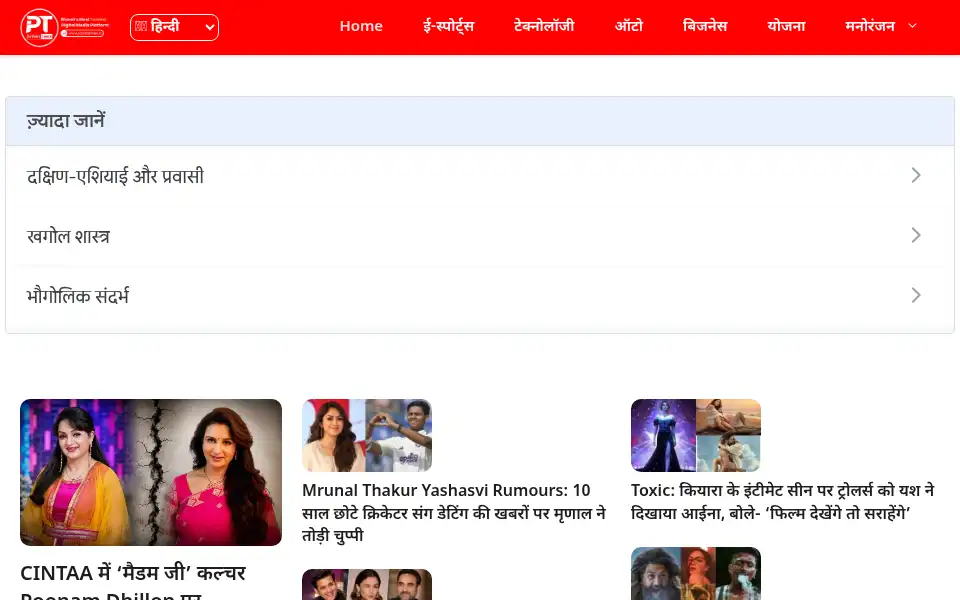Open the thumbnail below Mrunal Thakur article
This screenshot has height=600, width=960.
click(x=367, y=585)
